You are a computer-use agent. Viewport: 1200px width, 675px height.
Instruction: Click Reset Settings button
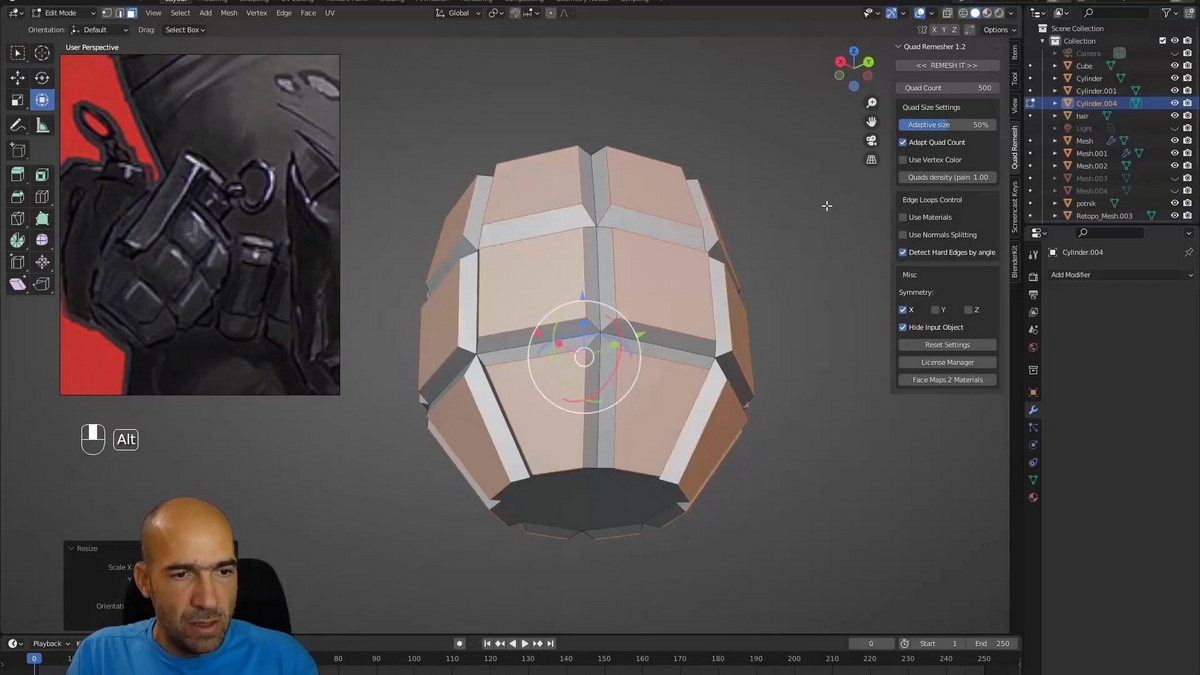947,345
